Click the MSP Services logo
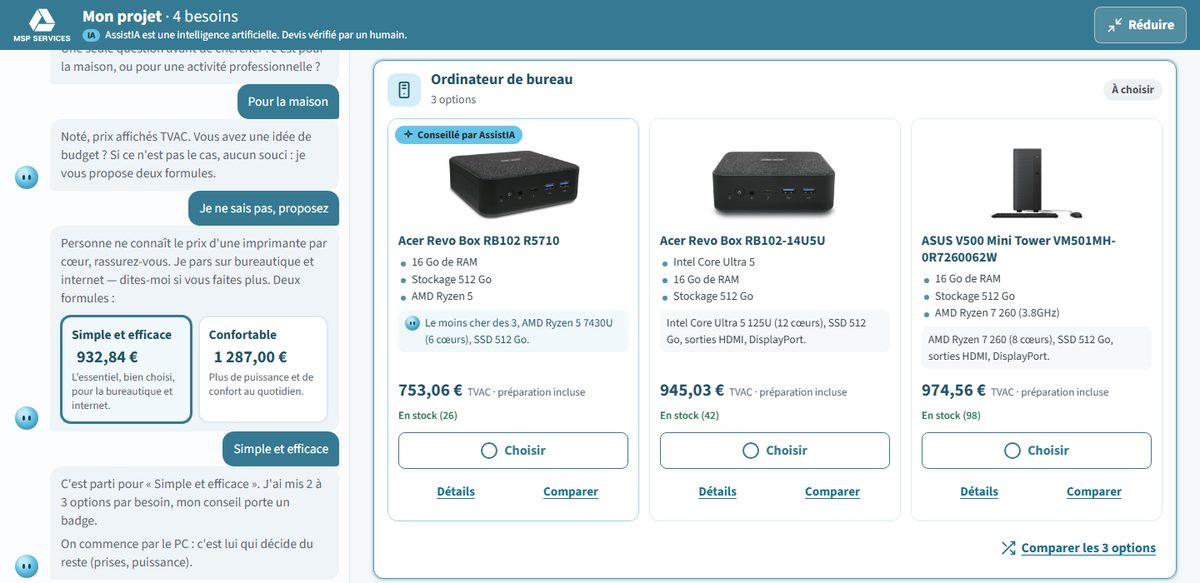 pos(41,25)
